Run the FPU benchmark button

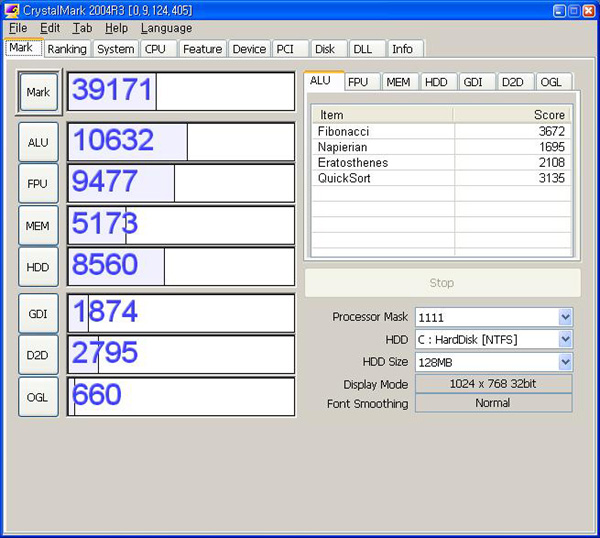38,184
